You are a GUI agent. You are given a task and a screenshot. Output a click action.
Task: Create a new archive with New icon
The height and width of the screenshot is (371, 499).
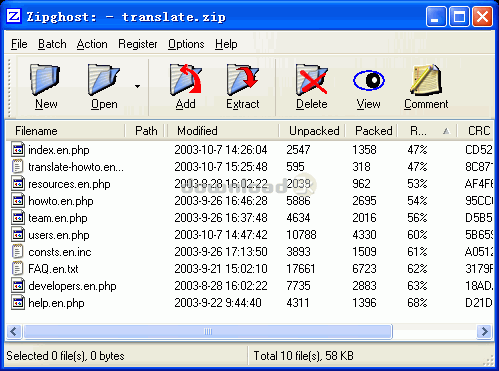point(46,80)
